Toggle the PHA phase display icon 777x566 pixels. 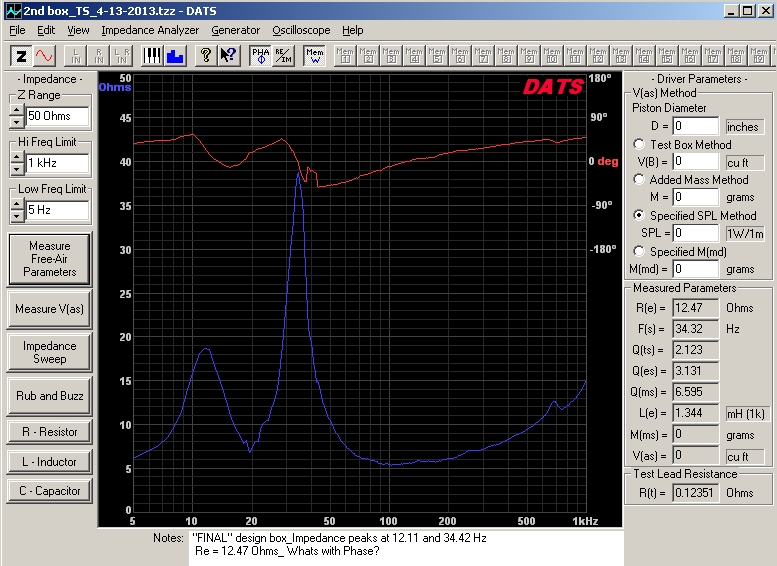point(260,56)
